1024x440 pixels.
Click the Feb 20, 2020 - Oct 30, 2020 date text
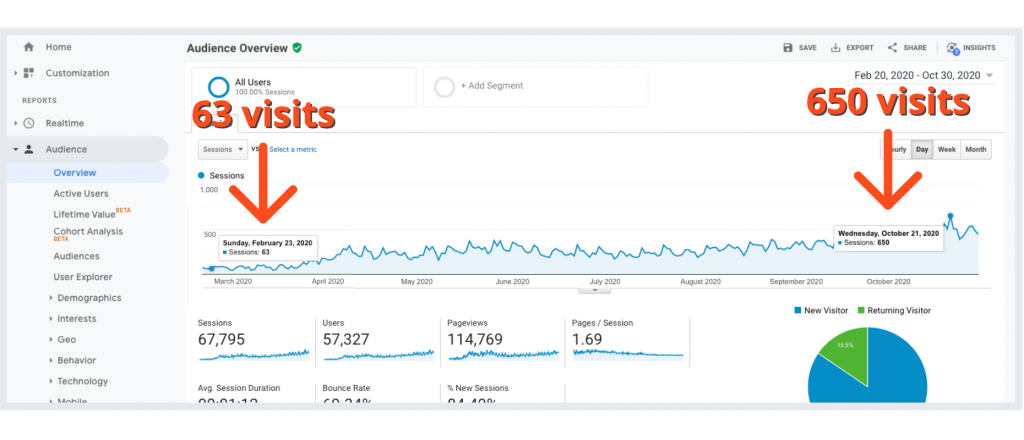point(918,76)
